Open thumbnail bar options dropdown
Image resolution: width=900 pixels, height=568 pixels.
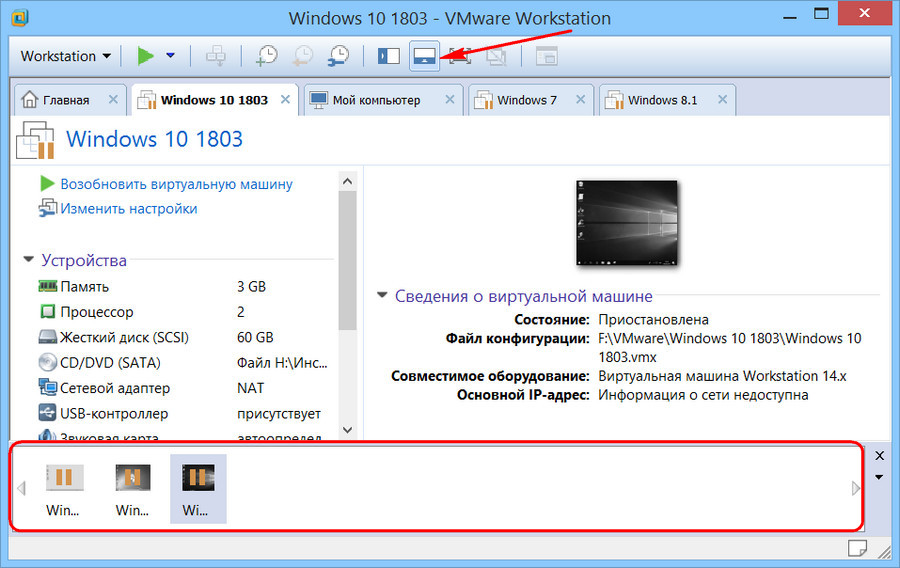pyautogui.click(x=879, y=477)
